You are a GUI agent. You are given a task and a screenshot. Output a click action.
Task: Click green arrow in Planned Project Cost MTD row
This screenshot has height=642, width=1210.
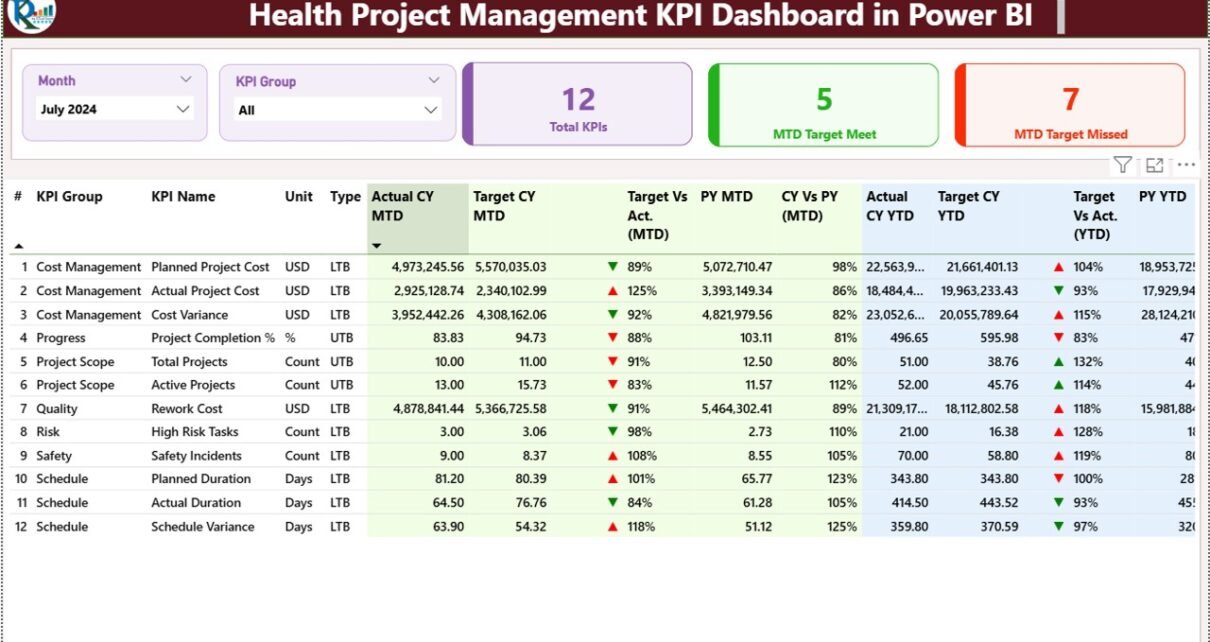[613, 267]
